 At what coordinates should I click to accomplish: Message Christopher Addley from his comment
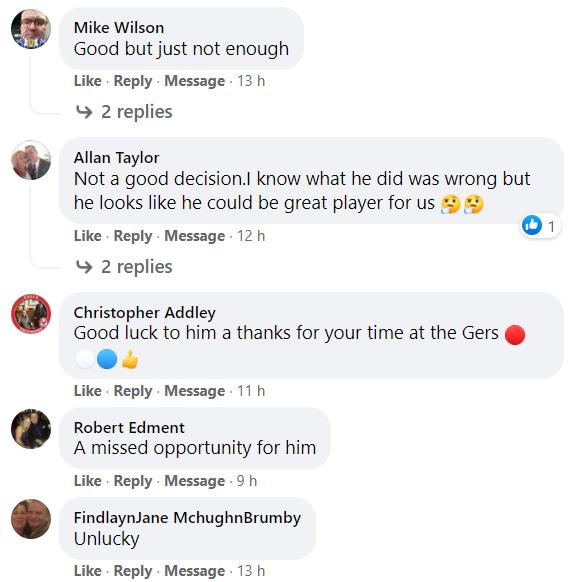194,391
